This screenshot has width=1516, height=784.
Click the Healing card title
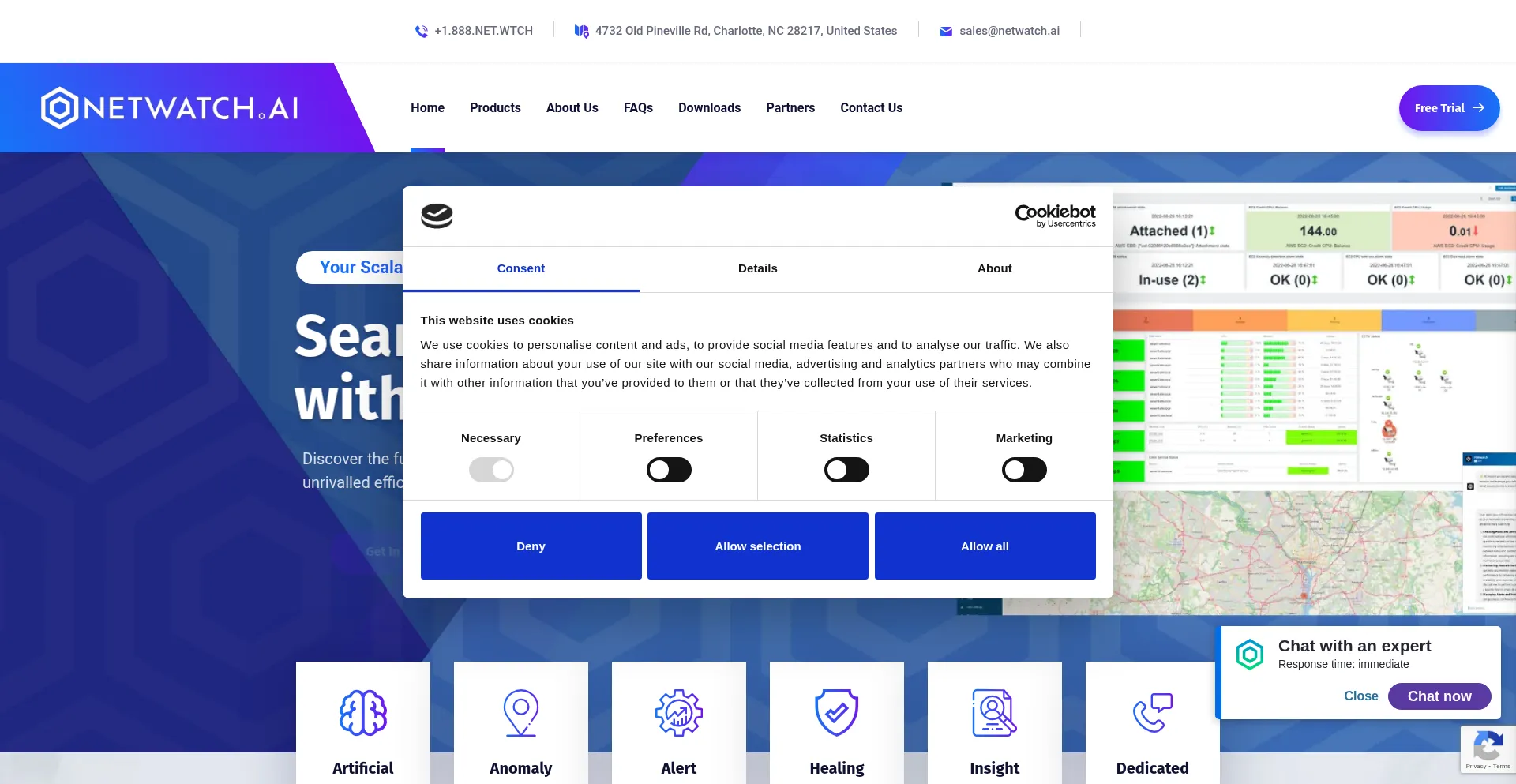837,768
